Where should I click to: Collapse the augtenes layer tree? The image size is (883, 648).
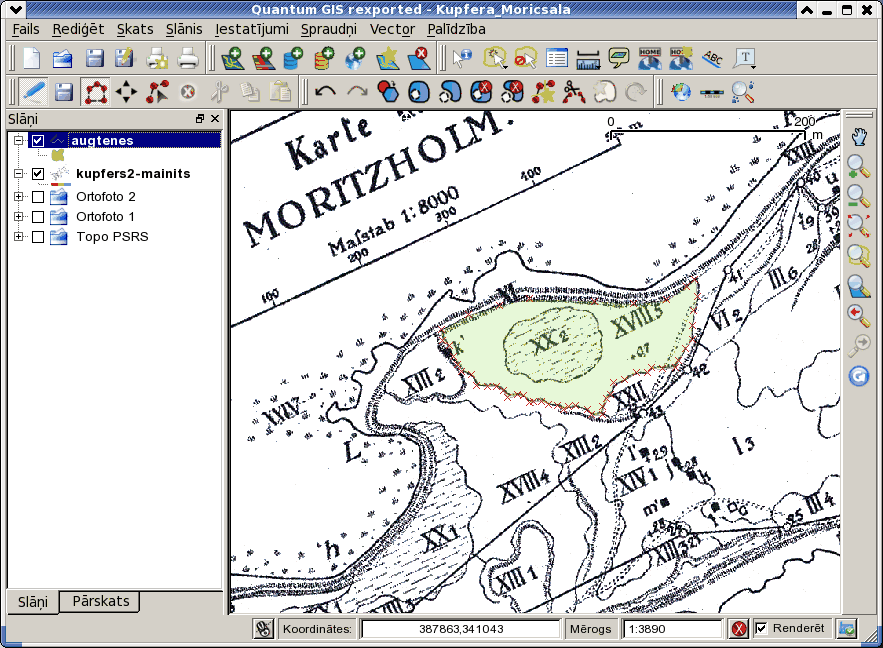[19, 140]
